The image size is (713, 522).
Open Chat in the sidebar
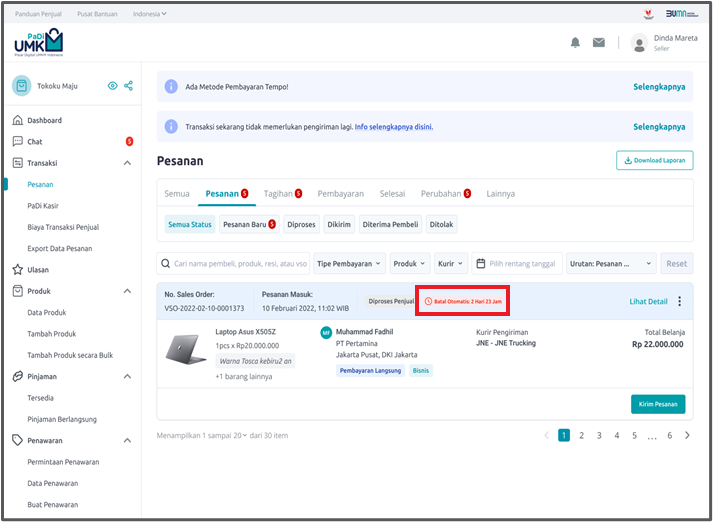(x=35, y=142)
